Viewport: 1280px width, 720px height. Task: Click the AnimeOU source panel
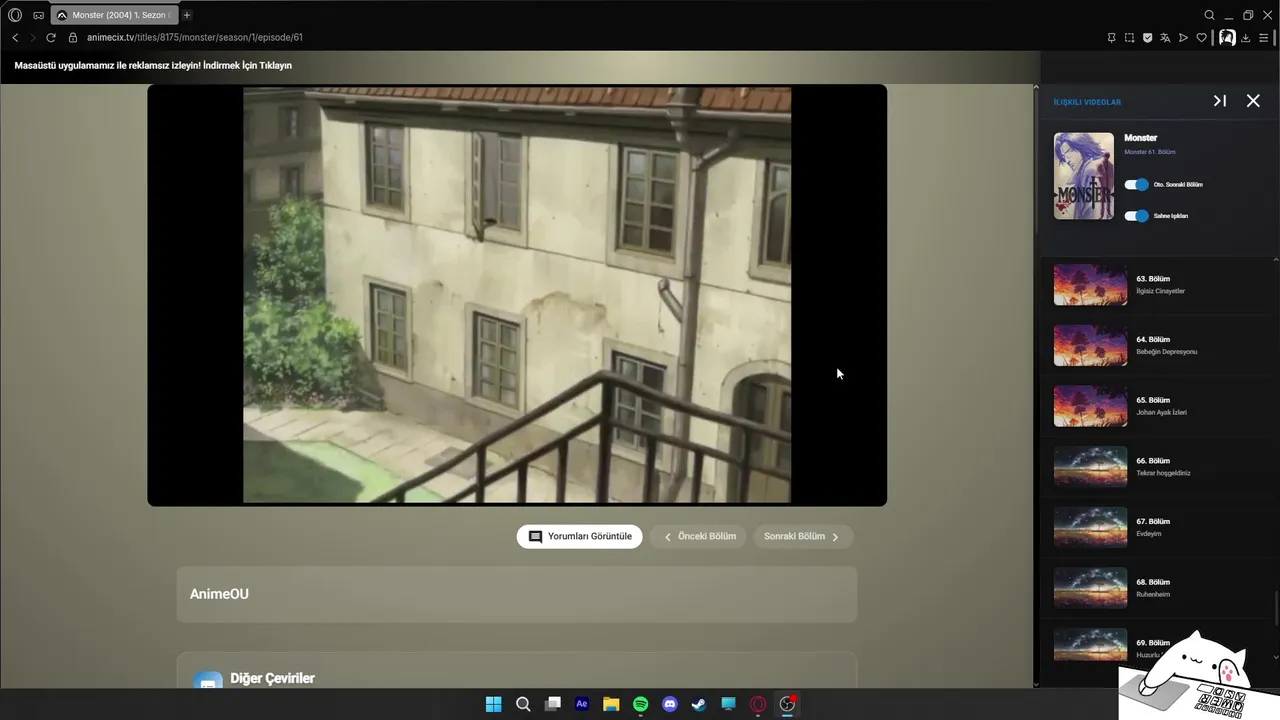pyautogui.click(x=517, y=595)
